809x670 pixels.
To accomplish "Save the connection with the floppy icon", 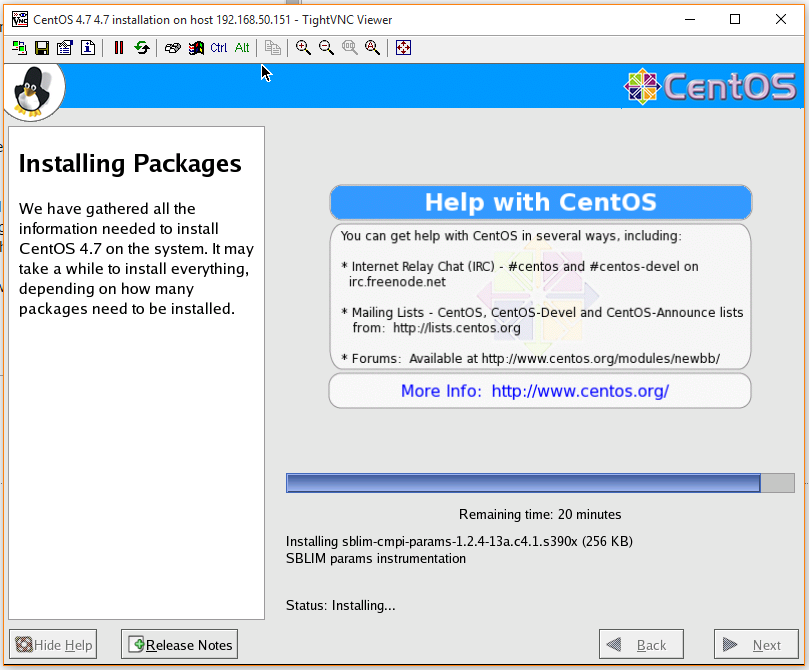I will pyautogui.click(x=42, y=48).
